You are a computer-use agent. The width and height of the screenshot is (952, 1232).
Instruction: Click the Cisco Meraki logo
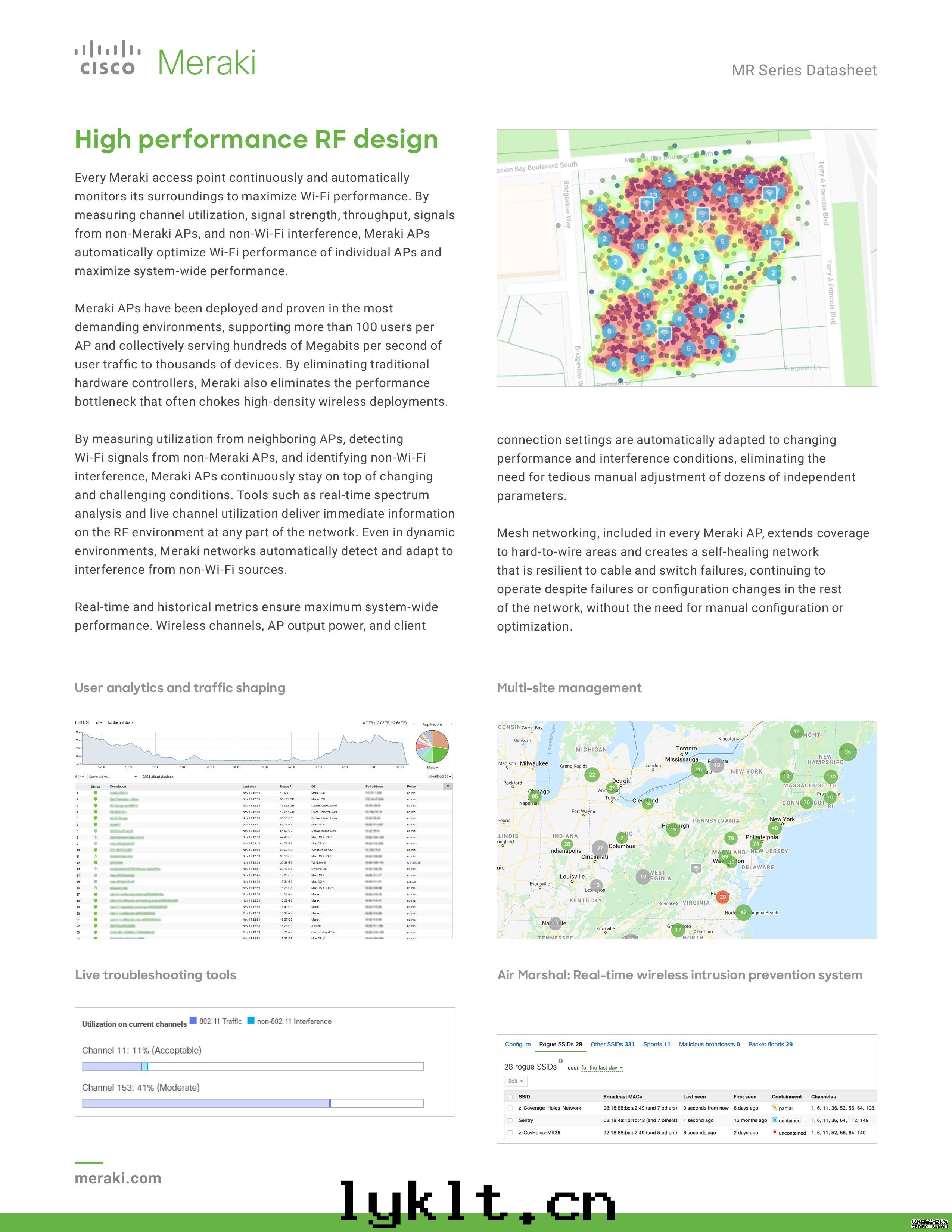point(165,59)
